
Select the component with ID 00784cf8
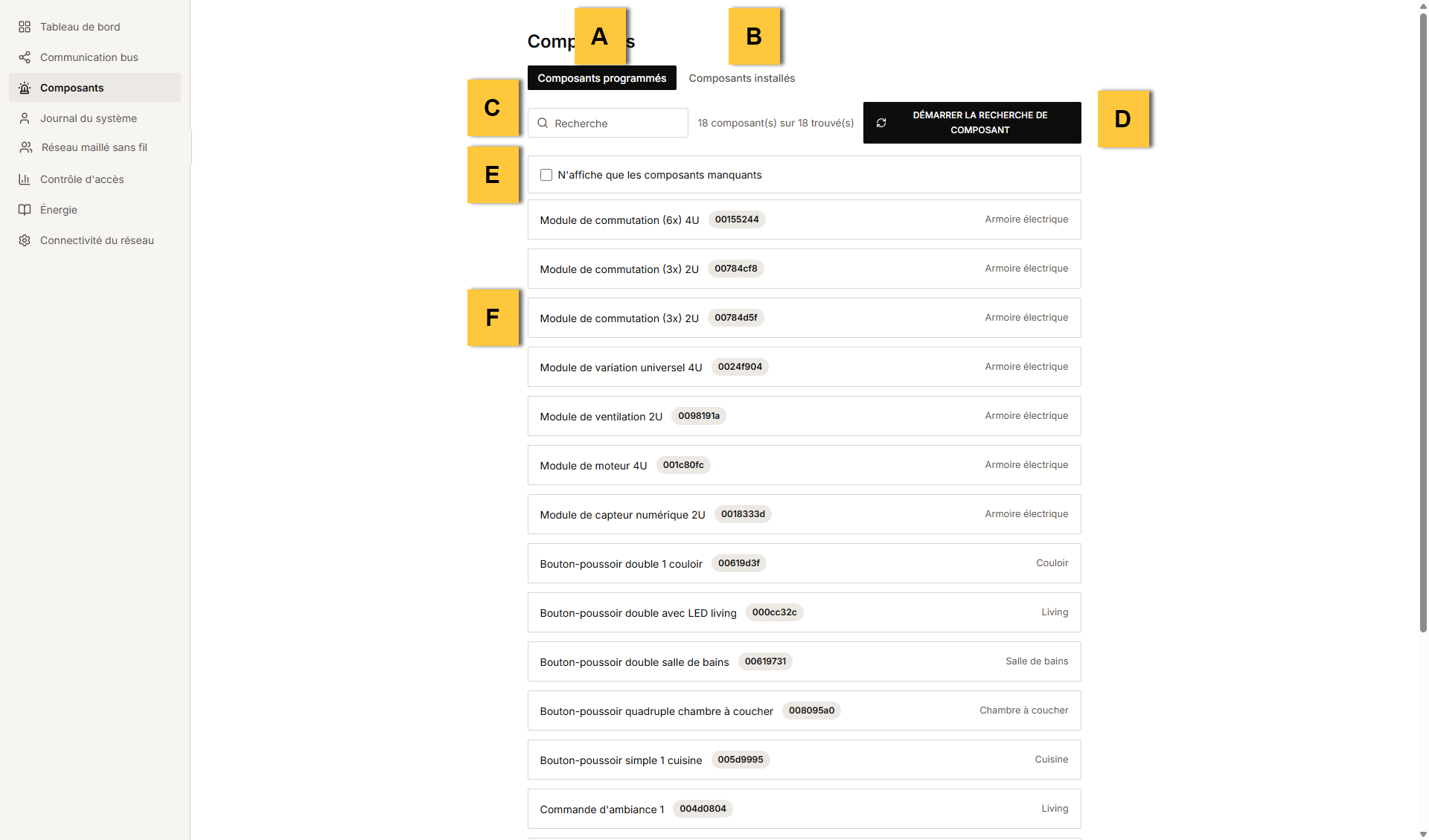805,269
